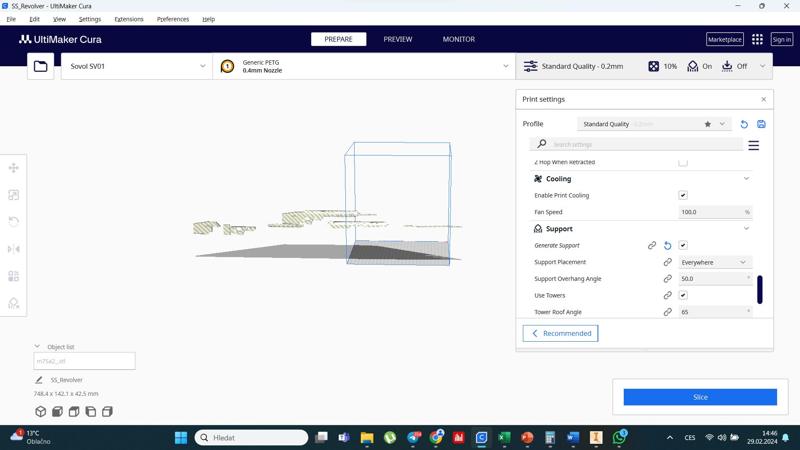Open the View menu
The height and width of the screenshot is (450, 800).
pos(59,19)
